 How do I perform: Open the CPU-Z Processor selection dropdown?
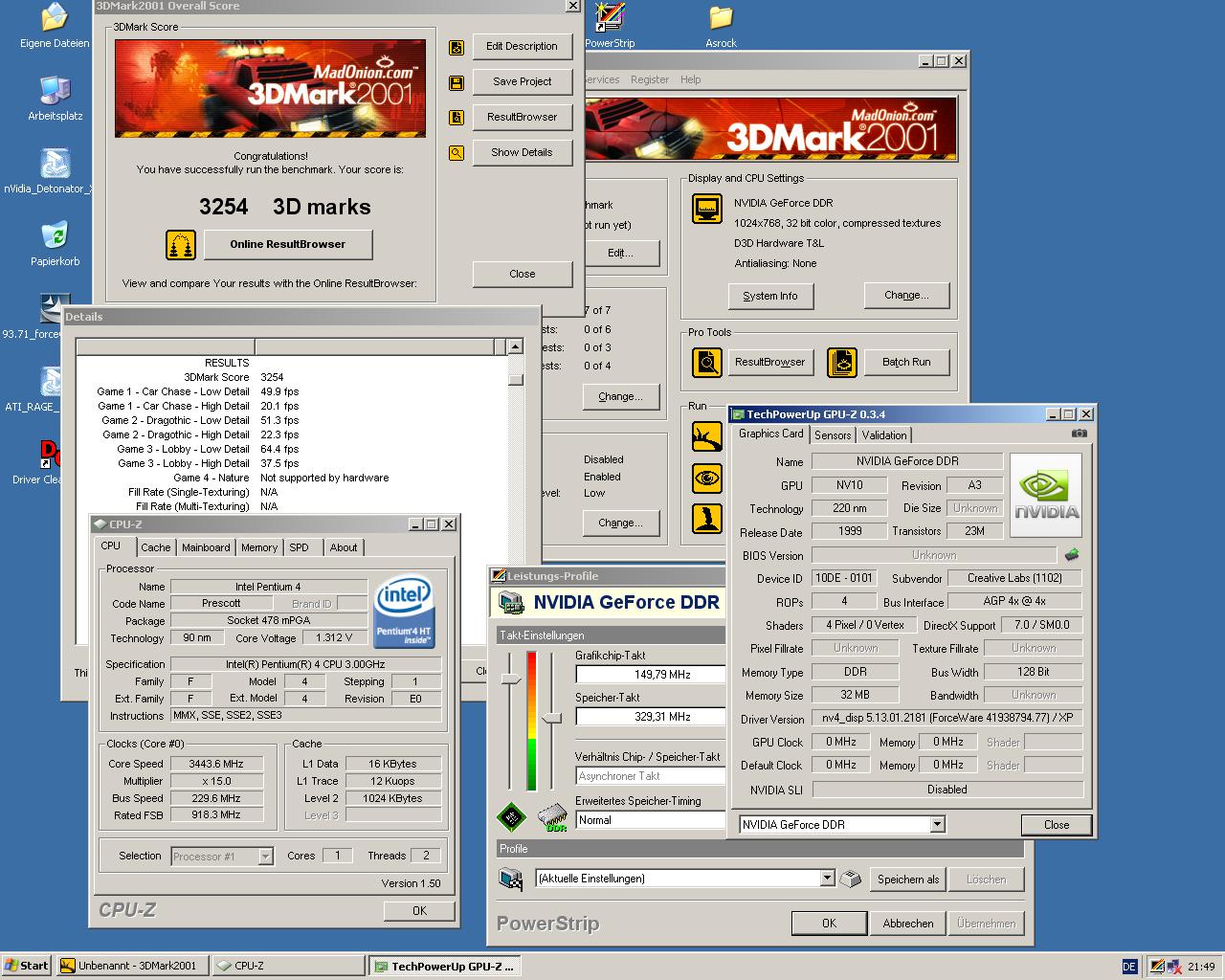coord(265,857)
